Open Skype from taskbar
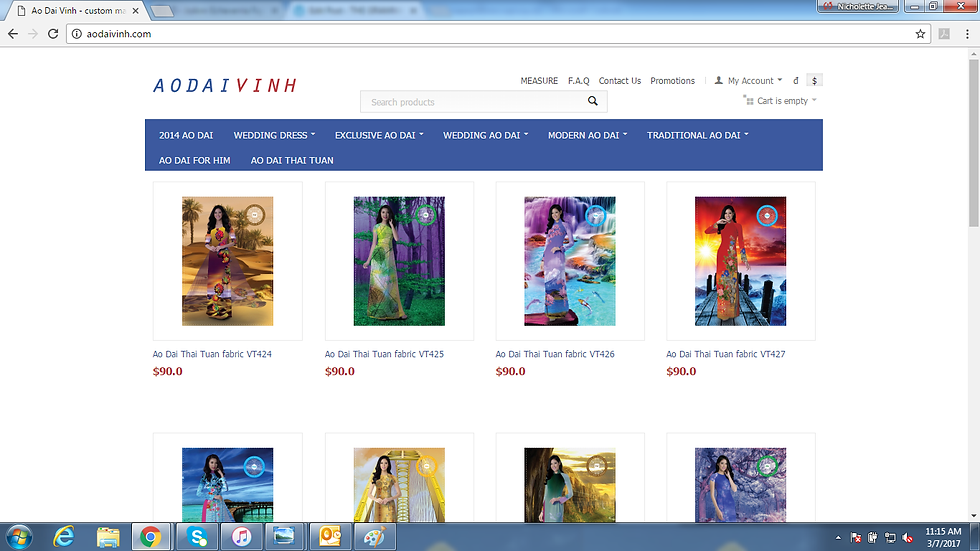The image size is (980, 551). click(198, 537)
